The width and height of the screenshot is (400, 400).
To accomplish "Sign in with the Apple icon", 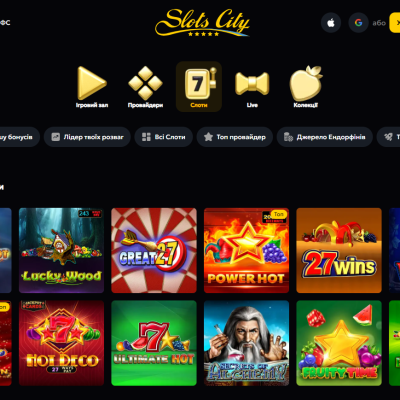I will [331, 23].
